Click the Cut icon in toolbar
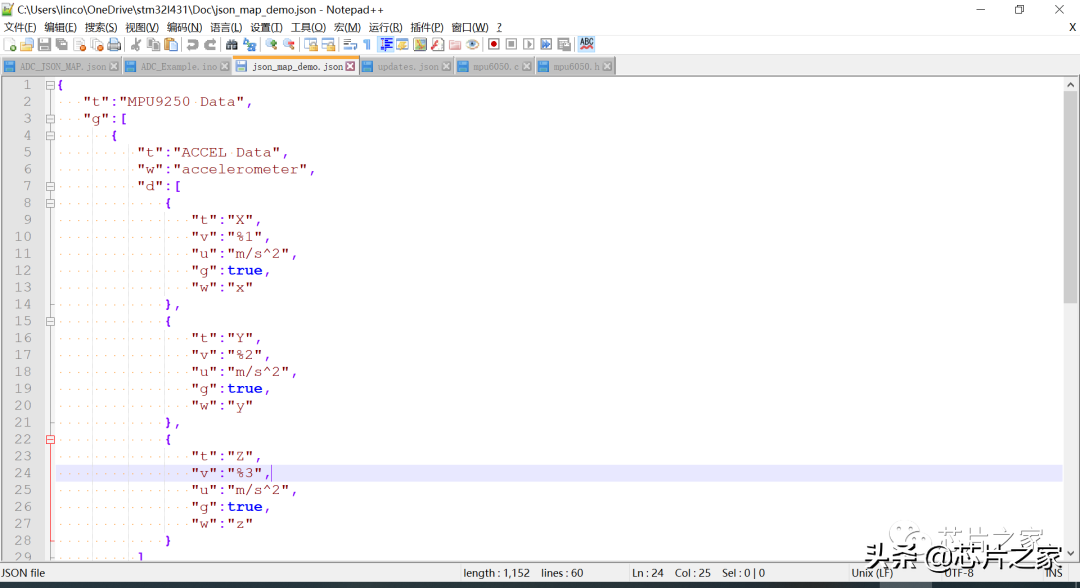Image resolution: width=1080 pixels, height=588 pixels. point(136,45)
